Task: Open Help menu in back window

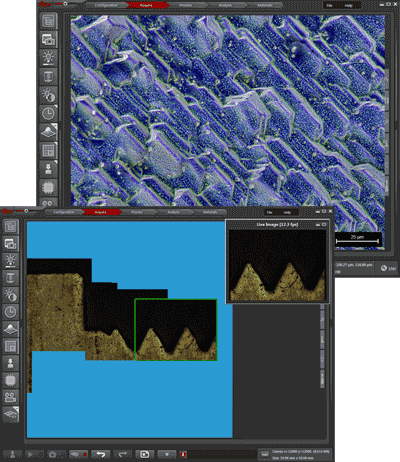Action: tap(348, 6)
